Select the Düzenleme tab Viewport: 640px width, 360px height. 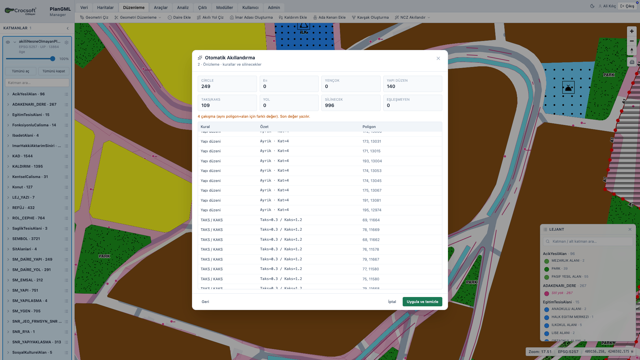134,7
